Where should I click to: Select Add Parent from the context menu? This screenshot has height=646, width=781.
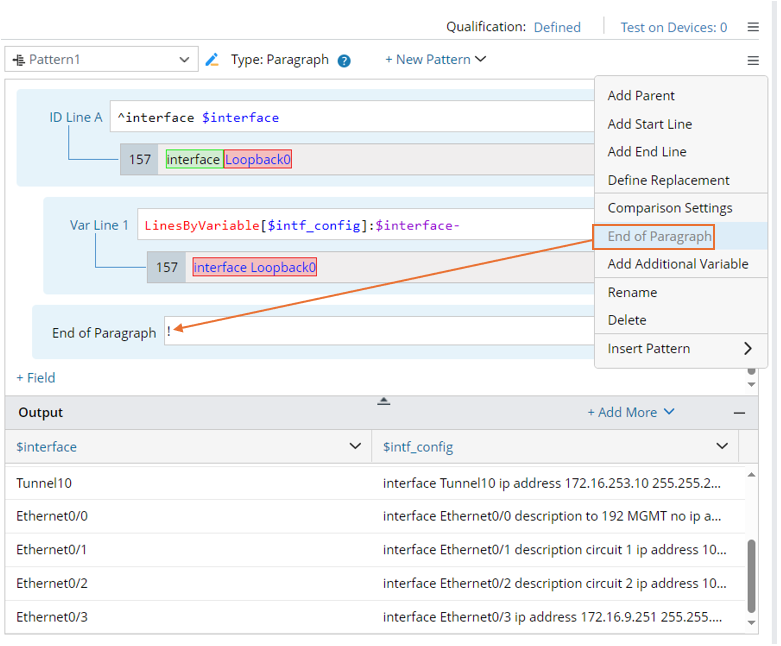pyautogui.click(x=641, y=96)
